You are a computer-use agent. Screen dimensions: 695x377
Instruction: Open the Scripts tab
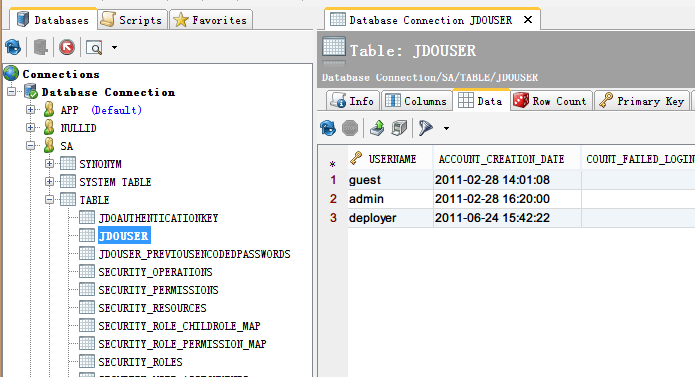[x=132, y=20]
